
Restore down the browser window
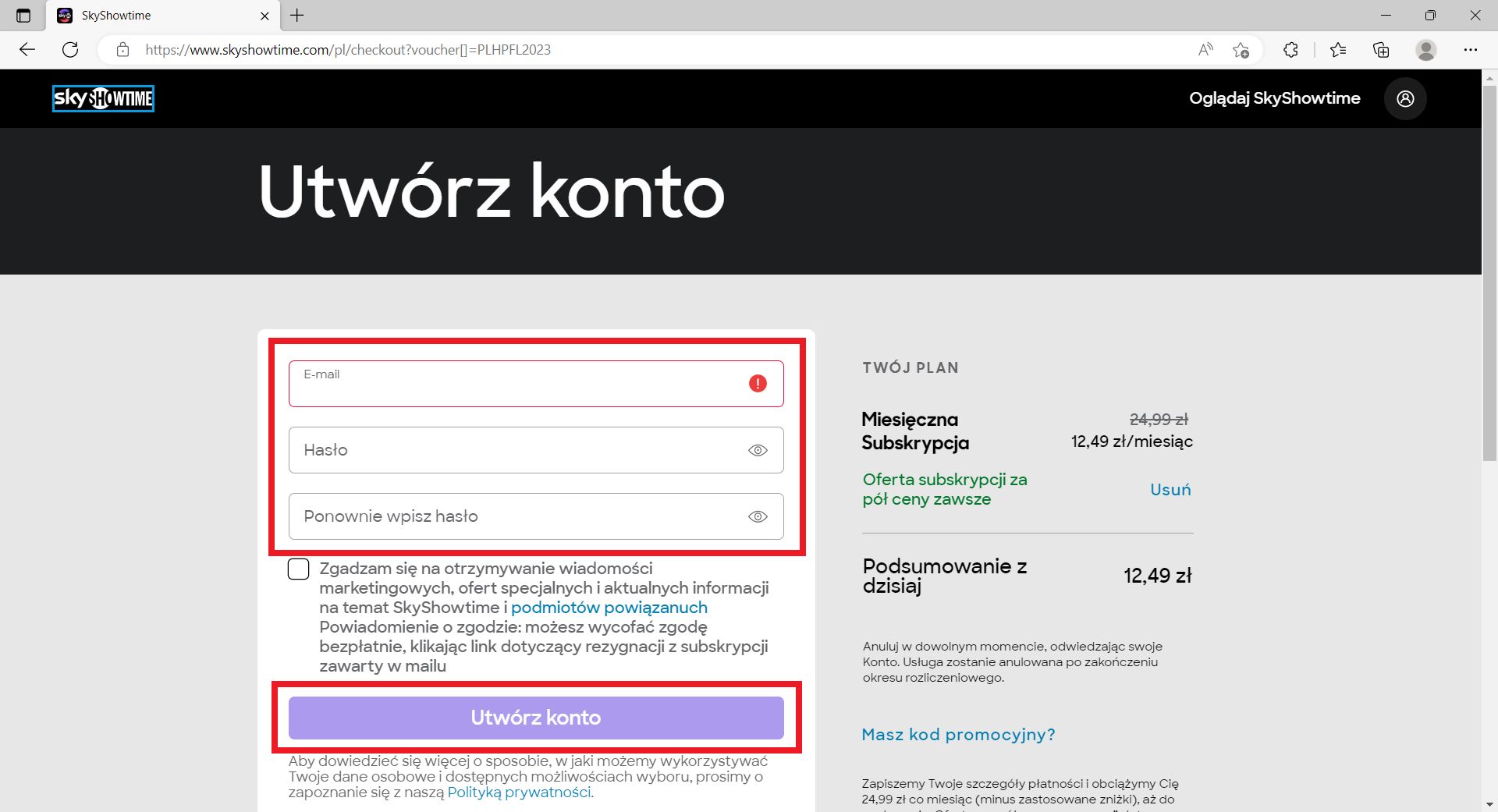pyautogui.click(x=1430, y=16)
